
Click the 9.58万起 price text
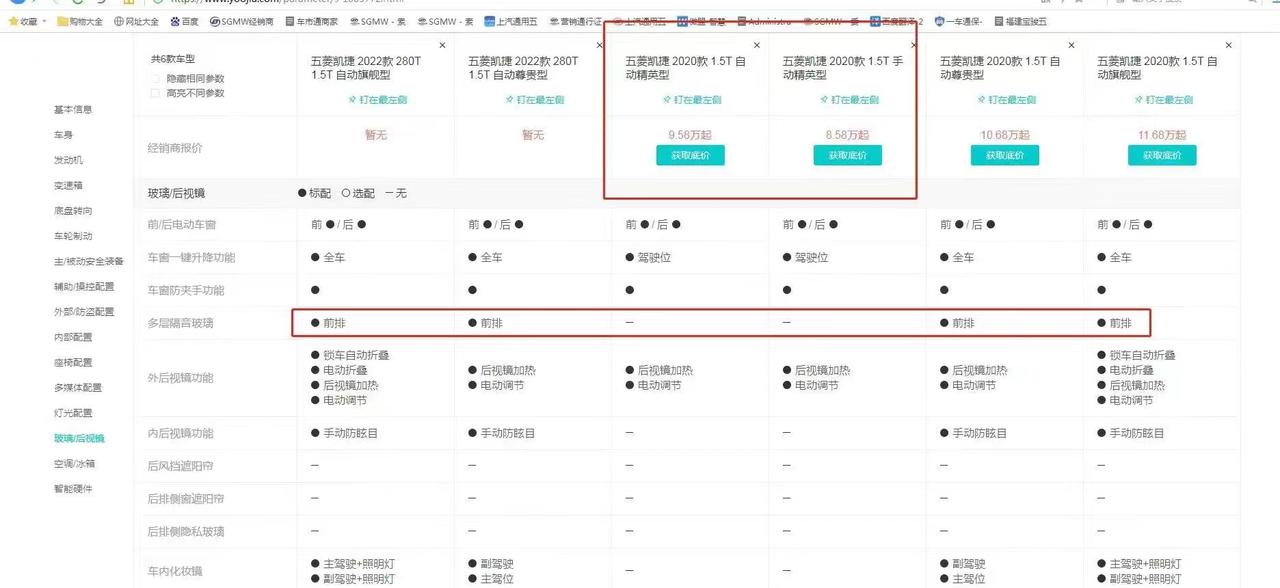pos(690,135)
